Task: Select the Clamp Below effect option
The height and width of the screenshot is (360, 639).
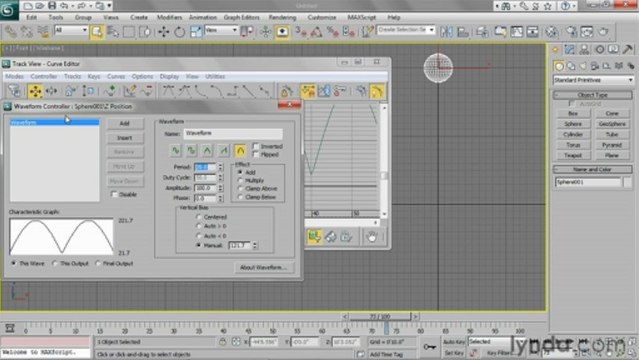Action: click(x=240, y=197)
